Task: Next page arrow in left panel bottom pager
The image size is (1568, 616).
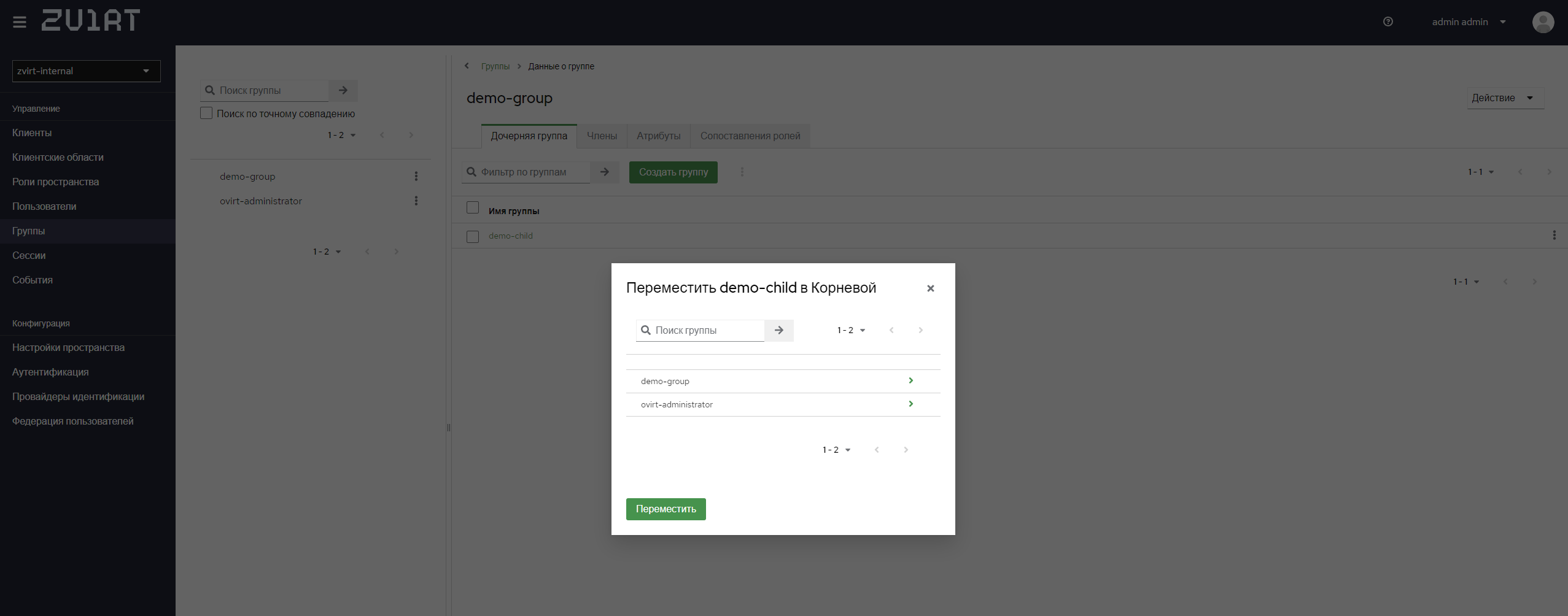Action: click(396, 252)
